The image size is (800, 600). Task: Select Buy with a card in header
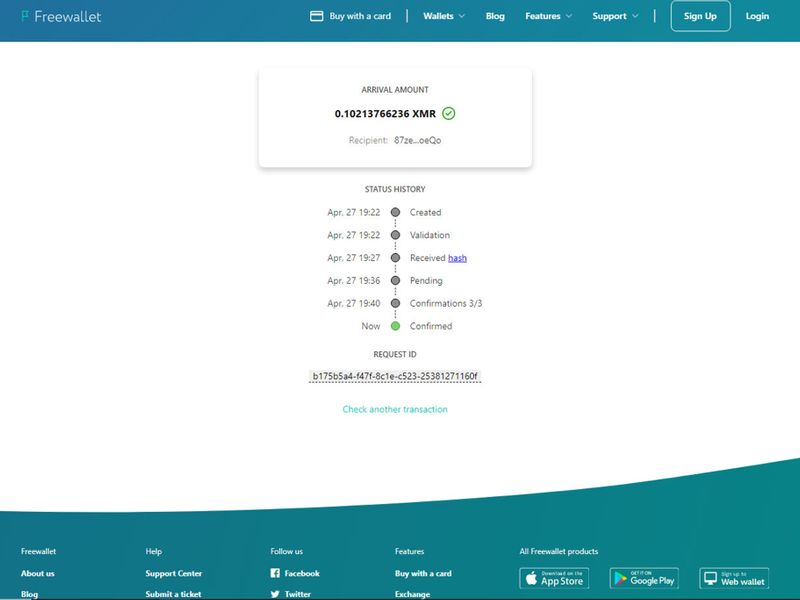(x=360, y=16)
